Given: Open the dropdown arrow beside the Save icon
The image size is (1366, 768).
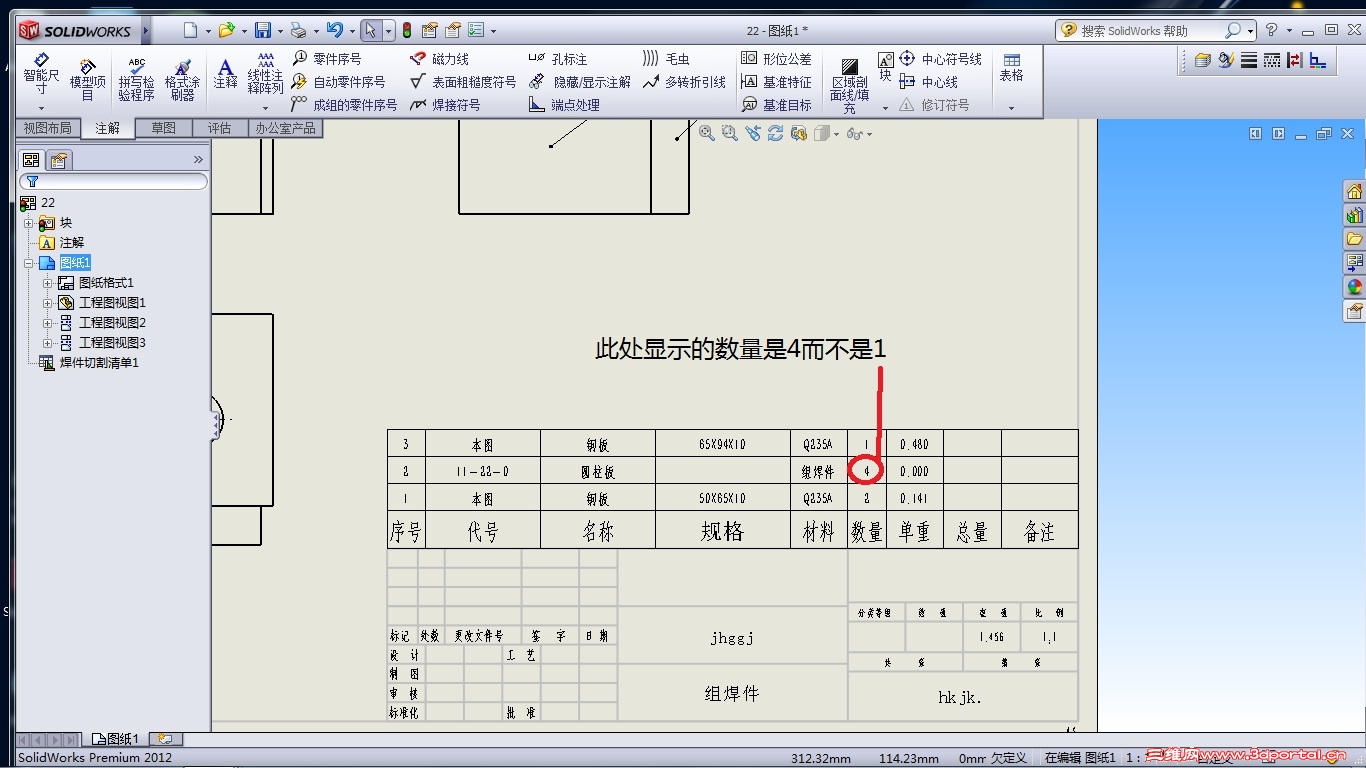Looking at the screenshot, I should click(280, 31).
